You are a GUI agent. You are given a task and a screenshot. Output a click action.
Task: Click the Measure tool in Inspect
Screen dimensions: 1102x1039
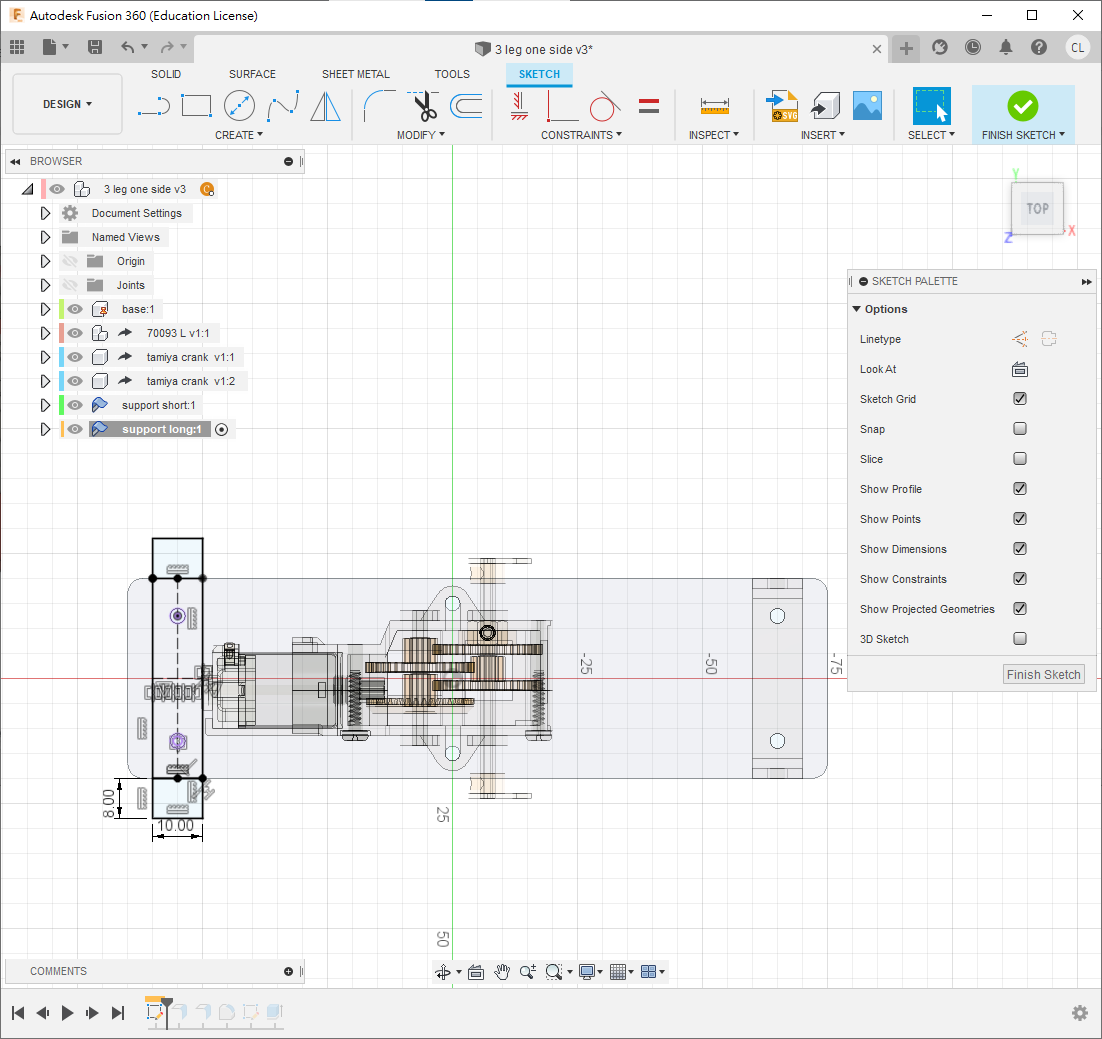714,105
